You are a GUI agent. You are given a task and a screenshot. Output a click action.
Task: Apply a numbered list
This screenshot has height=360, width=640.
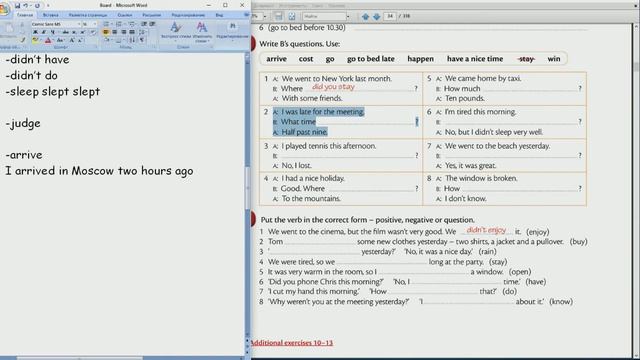[x=119, y=24]
